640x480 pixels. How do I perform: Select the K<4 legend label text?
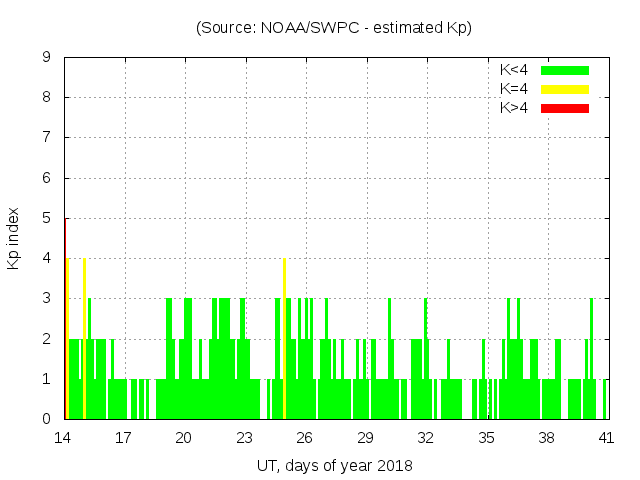tap(514, 70)
